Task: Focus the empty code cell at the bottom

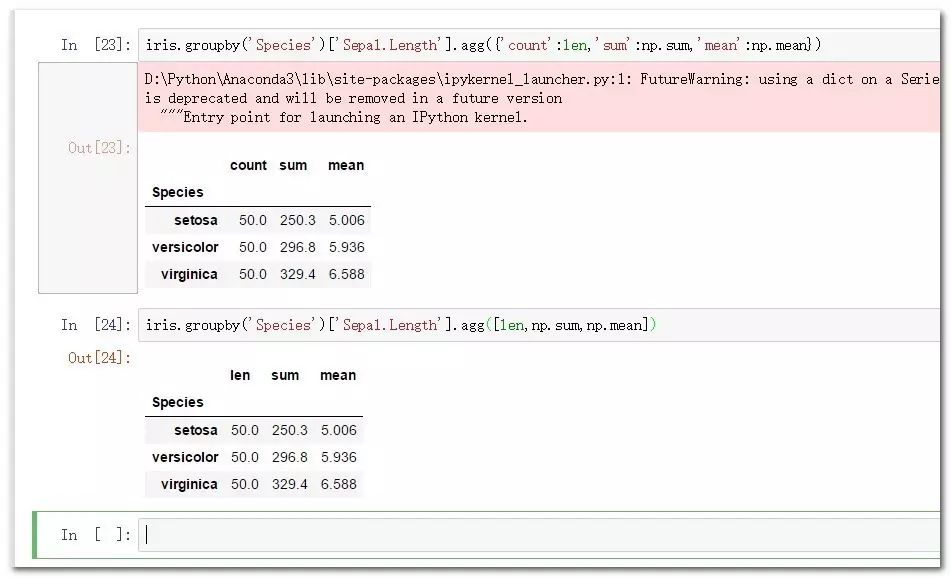Action: (x=539, y=534)
